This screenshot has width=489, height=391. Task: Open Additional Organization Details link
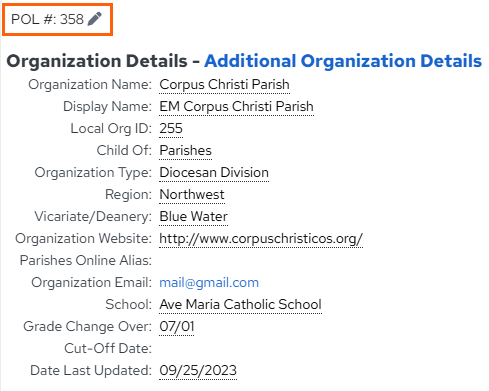[343, 61]
